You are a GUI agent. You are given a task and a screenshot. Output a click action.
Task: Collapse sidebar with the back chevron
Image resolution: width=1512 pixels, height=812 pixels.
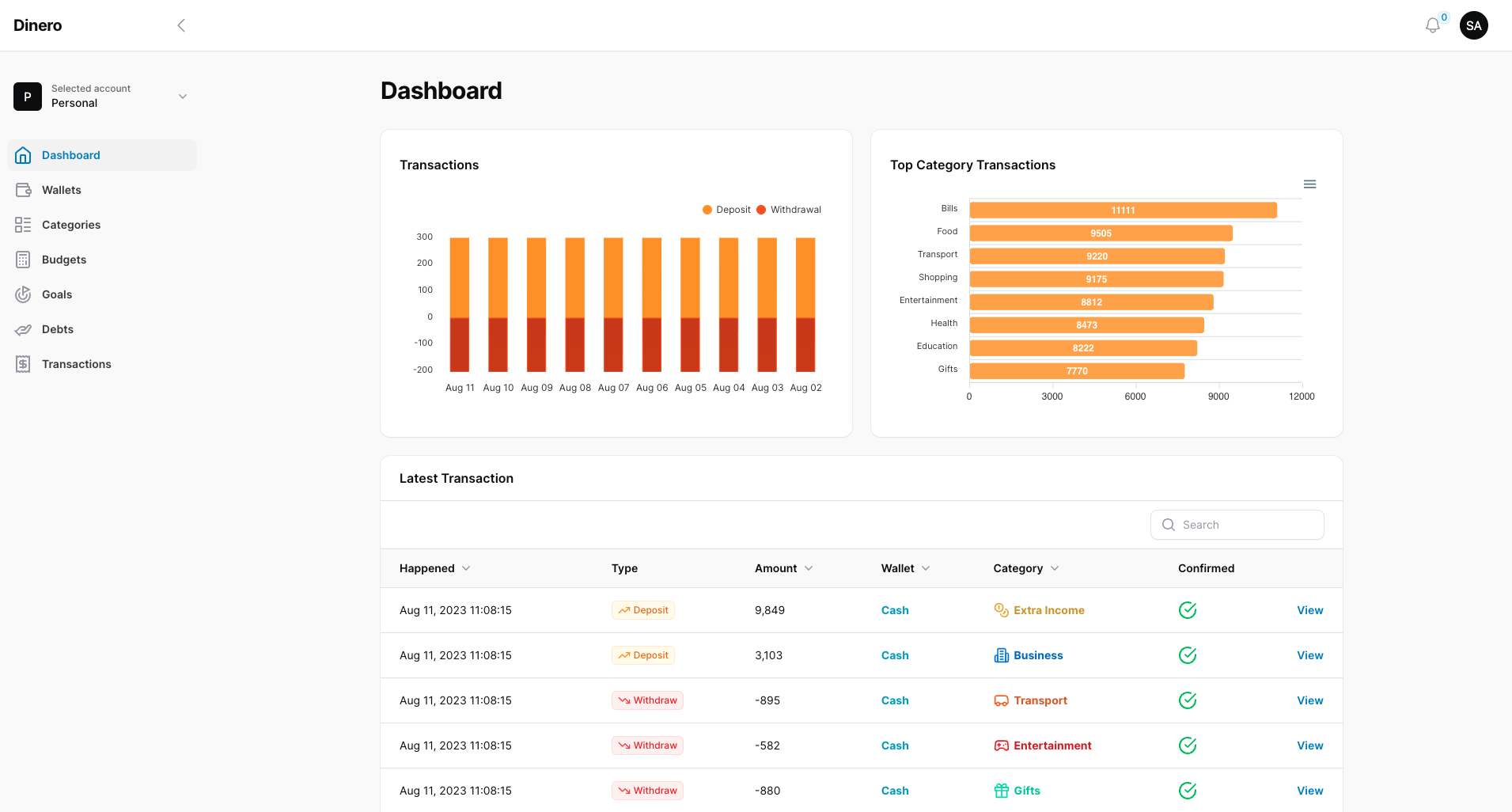[x=181, y=25]
